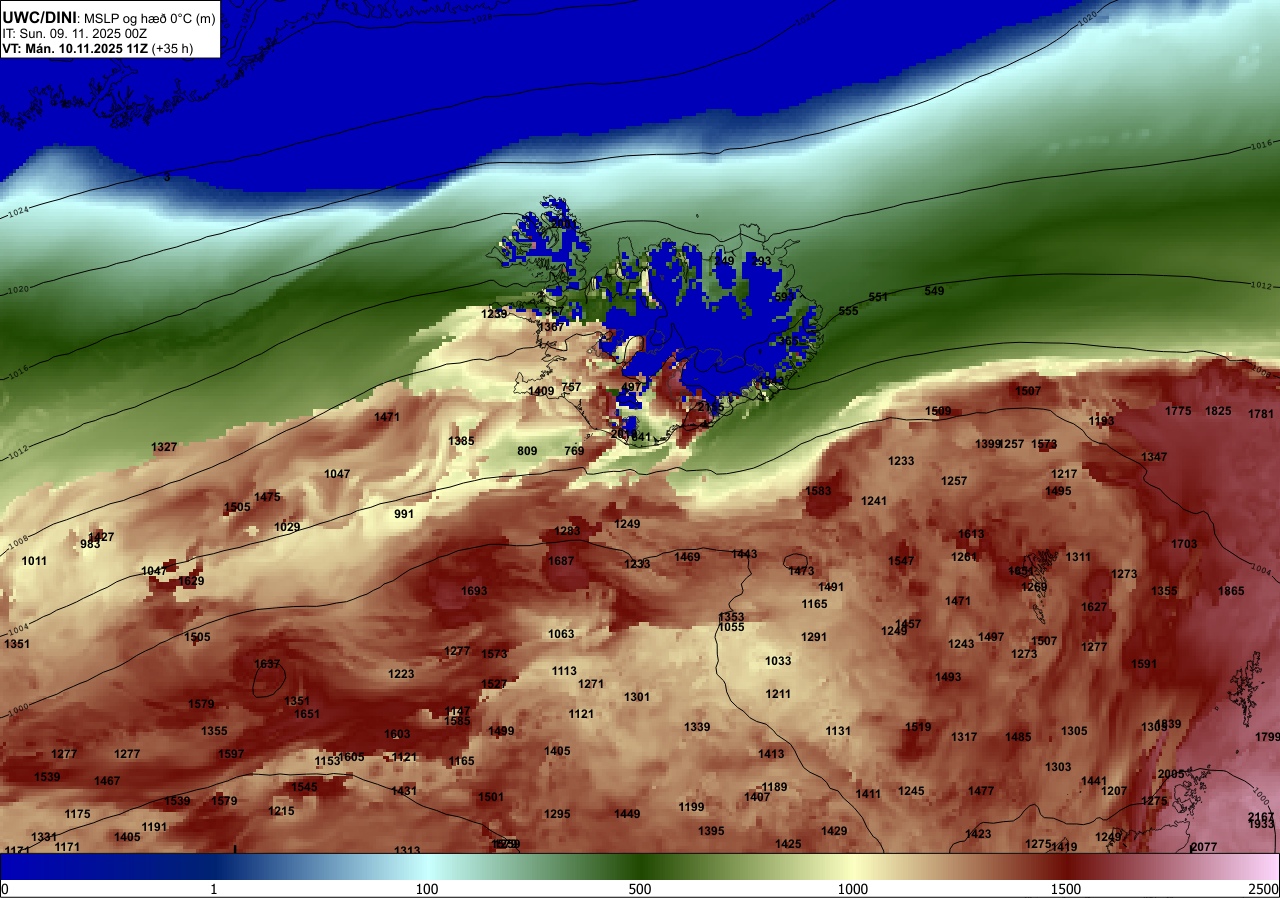The width and height of the screenshot is (1280, 898).
Task: Click the map value 1211
Action: pos(778,694)
